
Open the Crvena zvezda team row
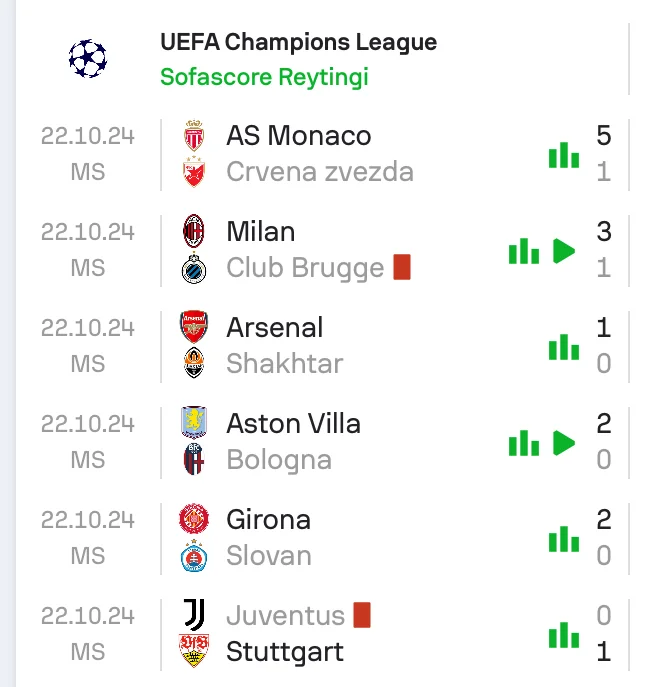click(x=319, y=172)
